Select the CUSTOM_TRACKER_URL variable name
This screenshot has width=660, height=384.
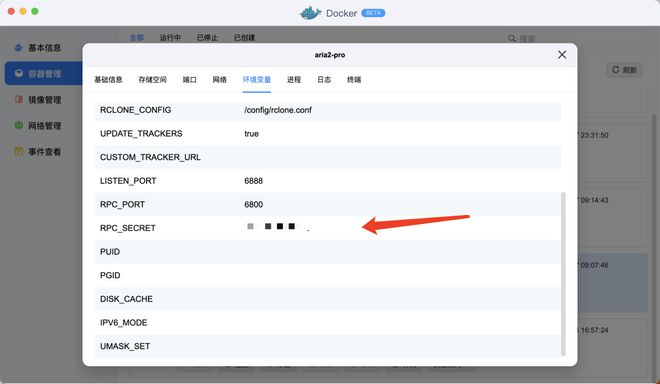point(150,157)
